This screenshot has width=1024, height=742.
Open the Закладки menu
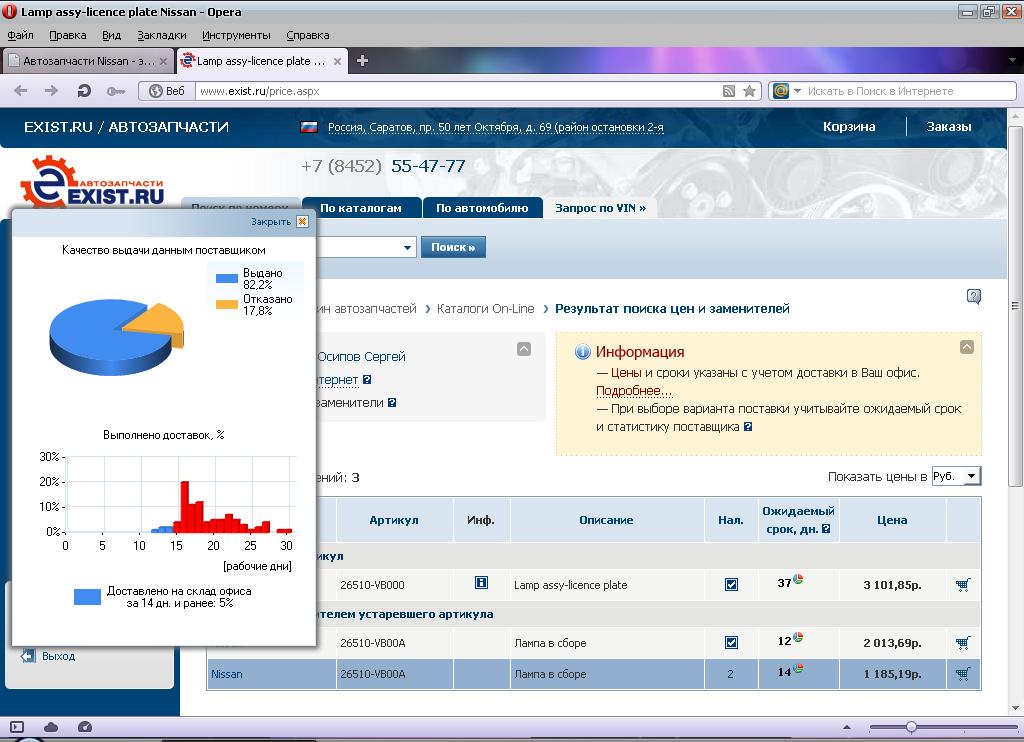pos(162,35)
